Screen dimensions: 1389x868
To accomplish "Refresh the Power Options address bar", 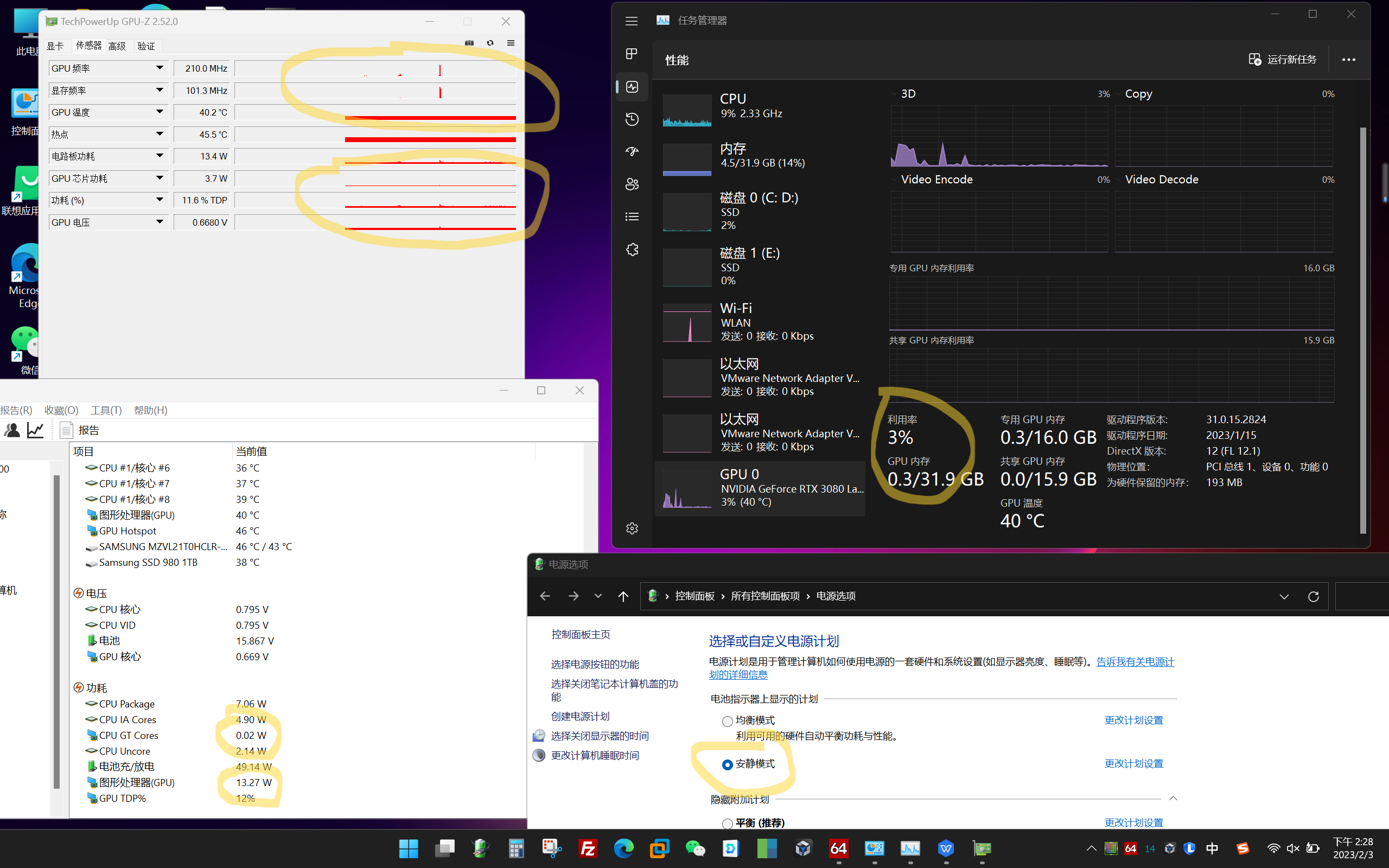I will coord(1313,596).
